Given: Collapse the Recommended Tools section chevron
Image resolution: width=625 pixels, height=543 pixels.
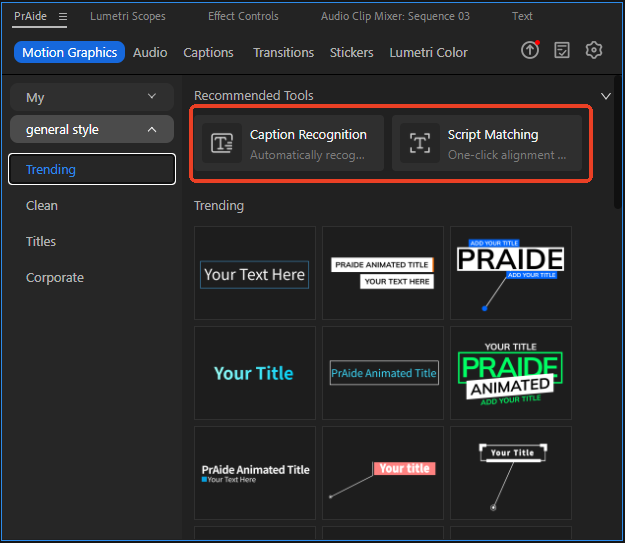Looking at the screenshot, I should pos(605,96).
